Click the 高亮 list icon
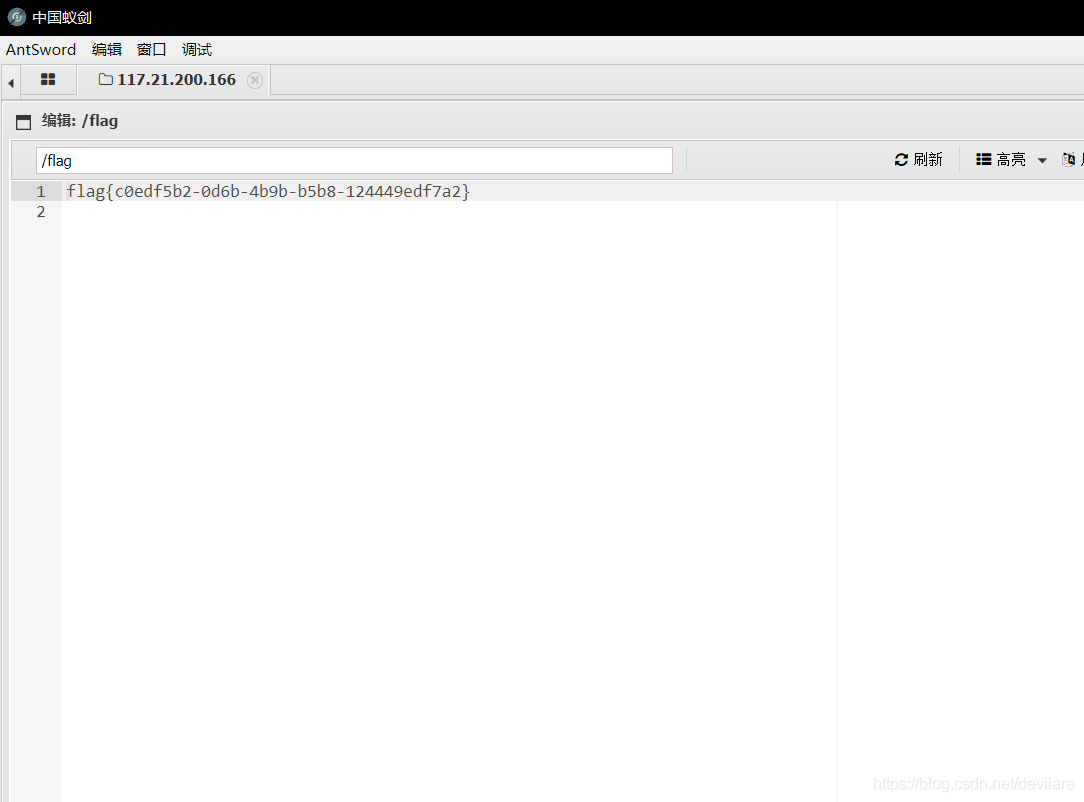 tap(983, 160)
